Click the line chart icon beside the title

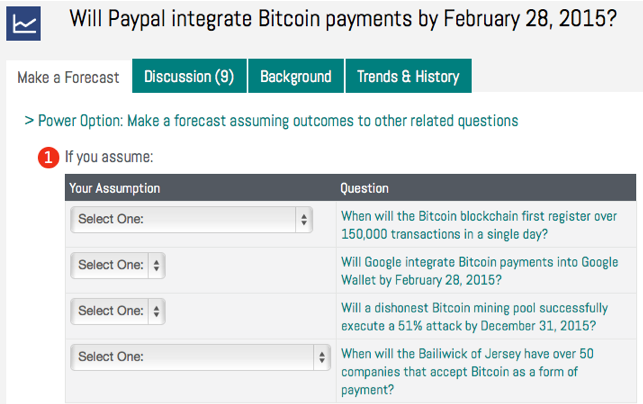click(x=23, y=23)
